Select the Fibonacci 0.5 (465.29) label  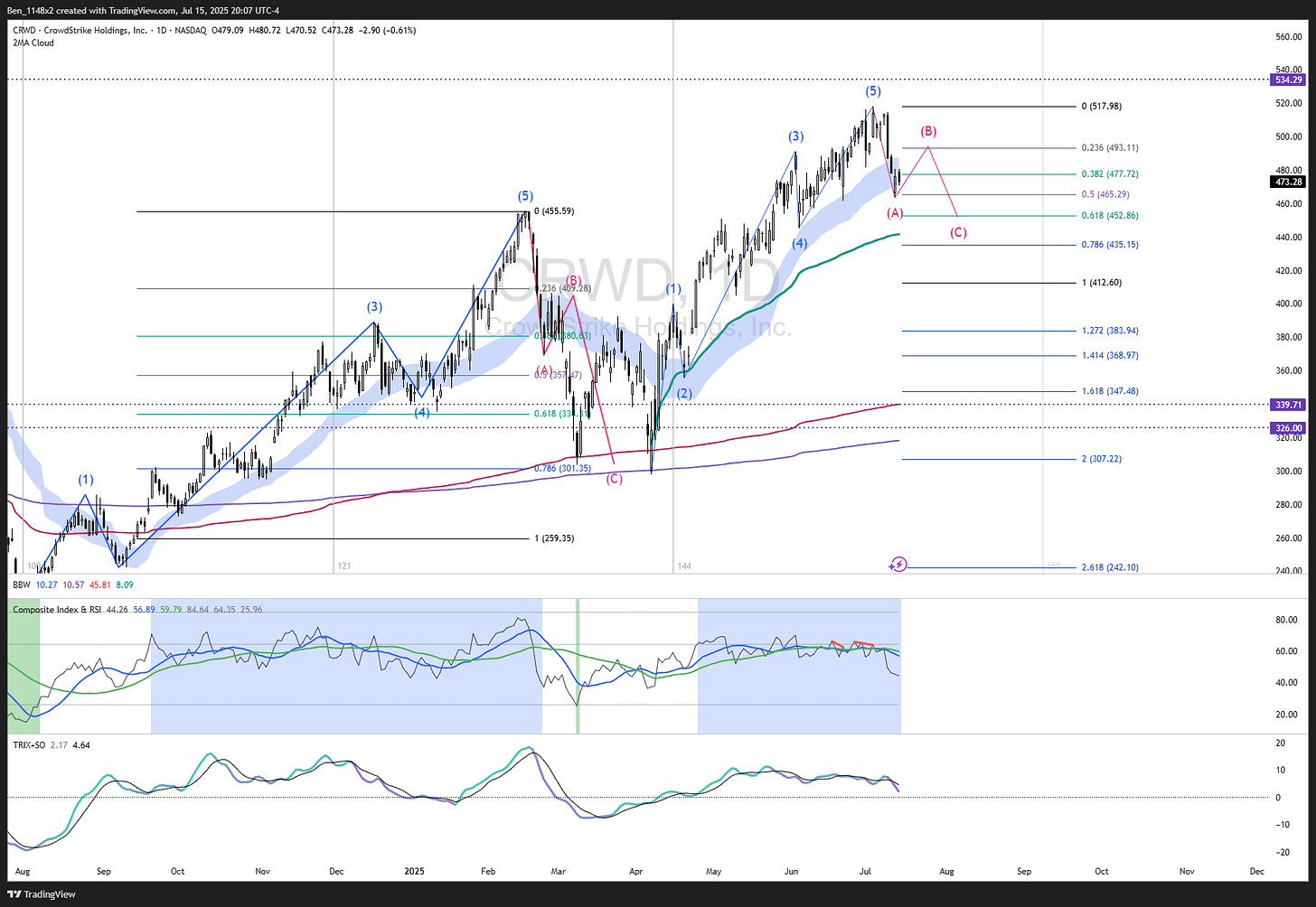click(x=1105, y=194)
